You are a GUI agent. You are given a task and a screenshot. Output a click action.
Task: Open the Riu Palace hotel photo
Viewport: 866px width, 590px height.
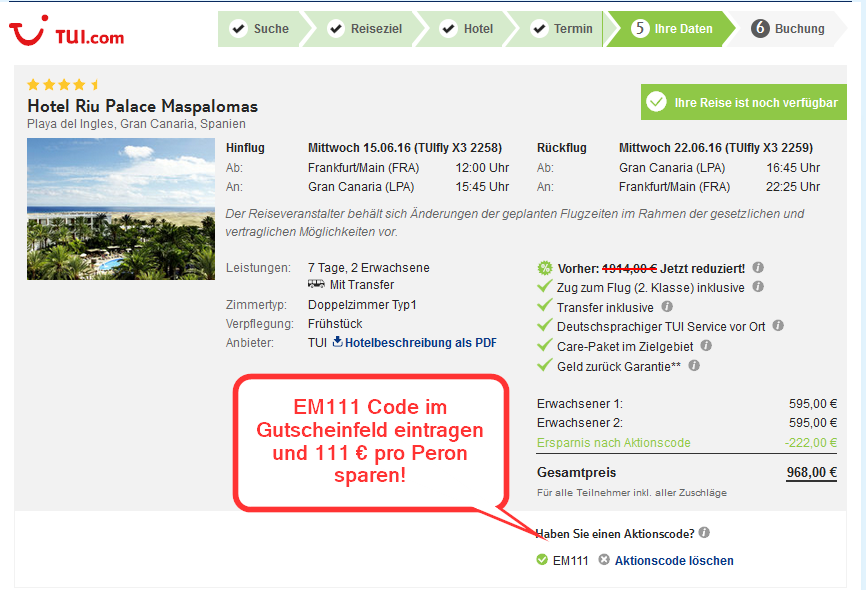pyautogui.click(x=121, y=209)
